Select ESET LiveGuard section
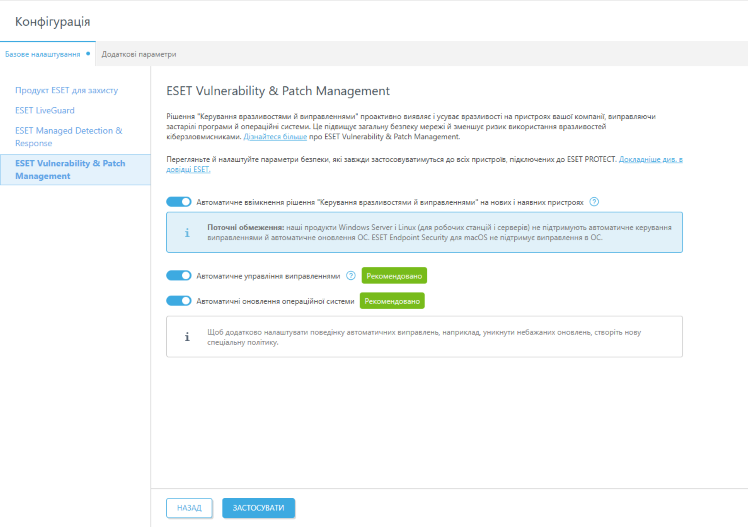The height and width of the screenshot is (527, 748). click(45, 110)
